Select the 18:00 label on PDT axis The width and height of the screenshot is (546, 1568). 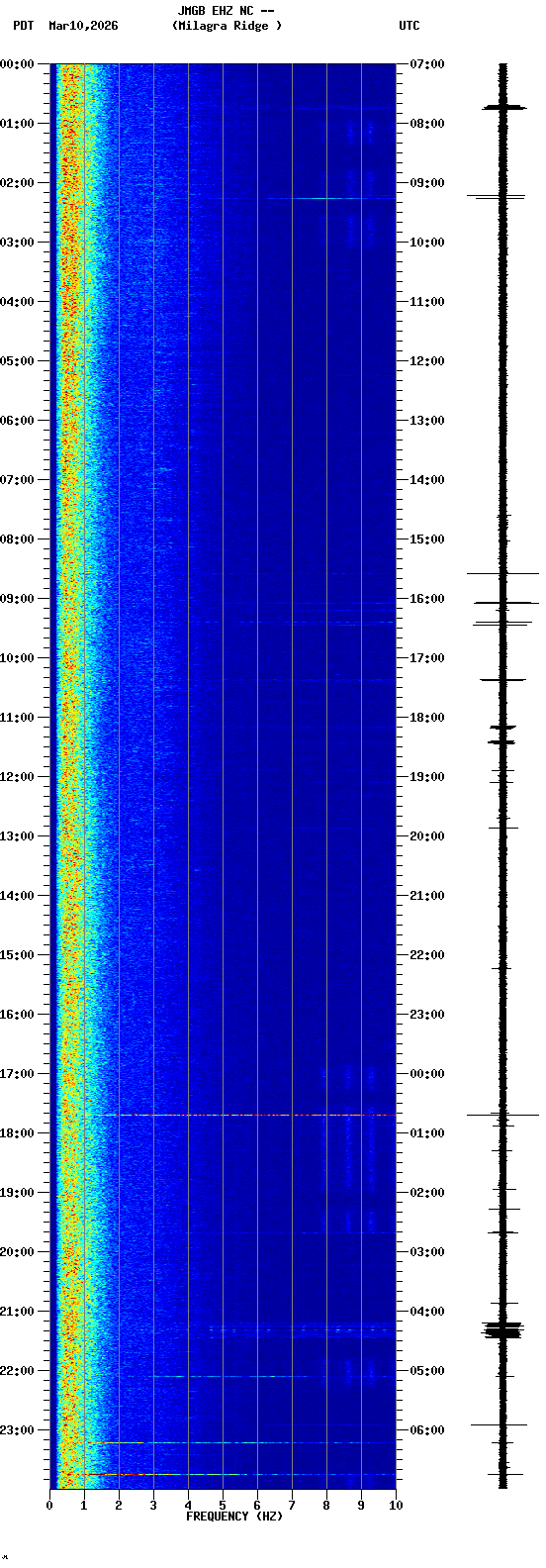point(17,1133)
